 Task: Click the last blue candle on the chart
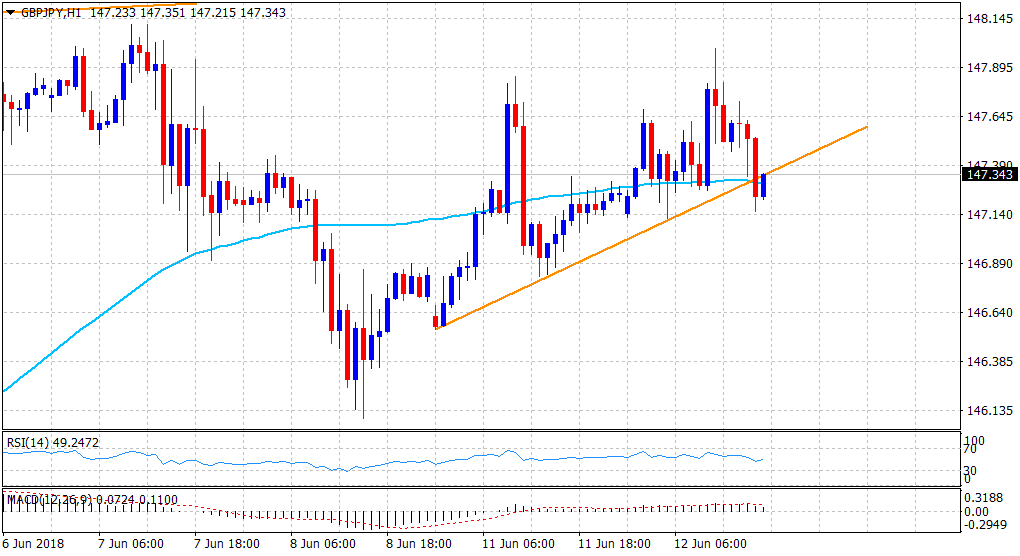coord(763,185)
